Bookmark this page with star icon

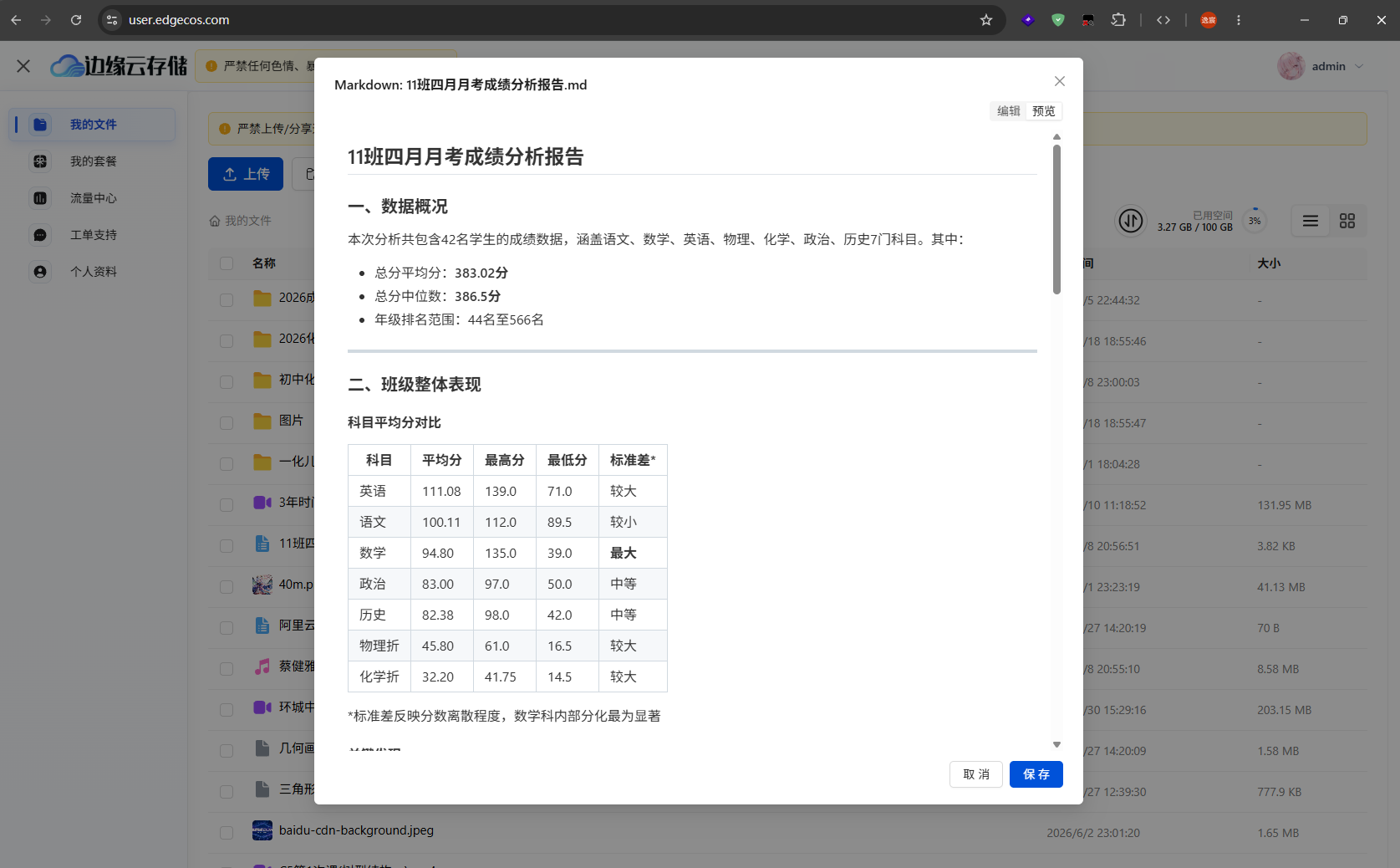point(986,20)
